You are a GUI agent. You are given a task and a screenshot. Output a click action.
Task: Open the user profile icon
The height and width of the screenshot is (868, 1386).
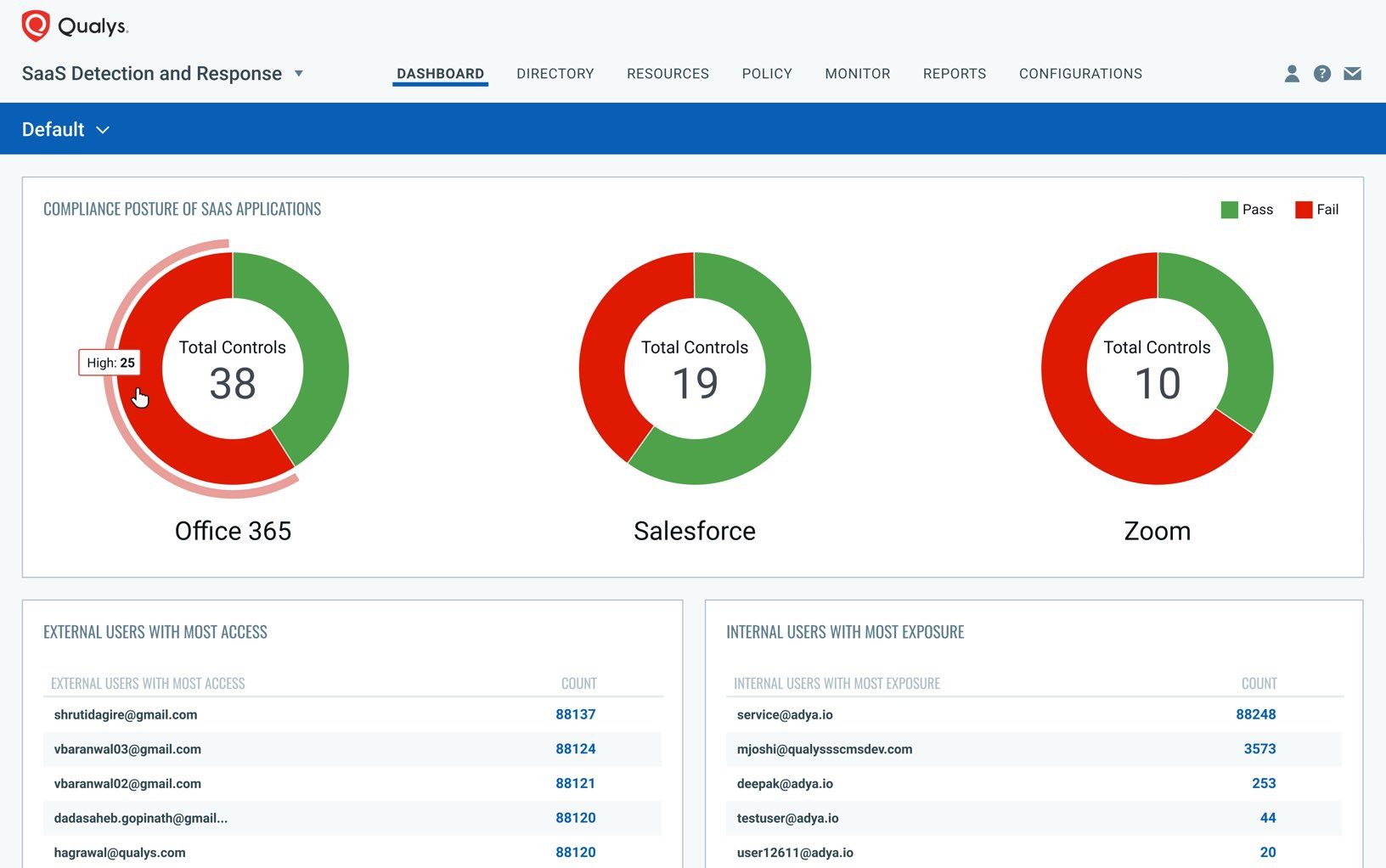point(1291,74)
